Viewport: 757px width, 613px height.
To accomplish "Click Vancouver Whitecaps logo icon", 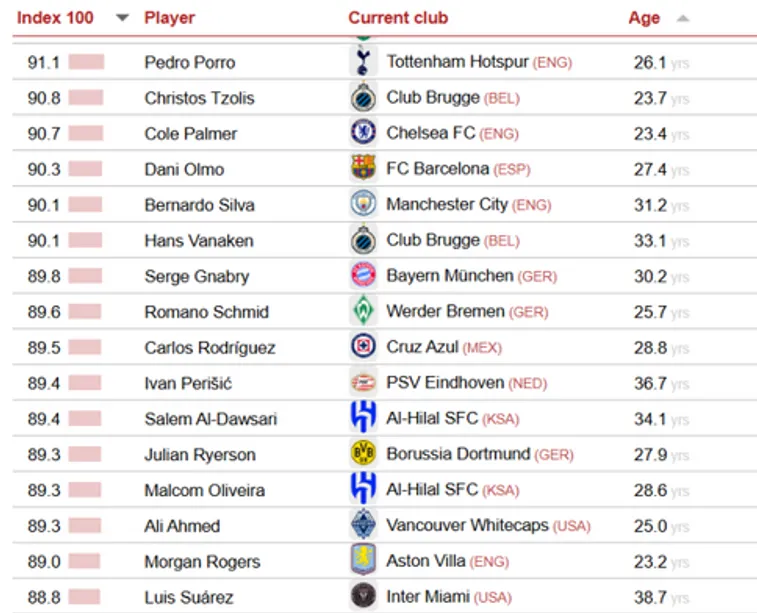I will tap(362, 525).
